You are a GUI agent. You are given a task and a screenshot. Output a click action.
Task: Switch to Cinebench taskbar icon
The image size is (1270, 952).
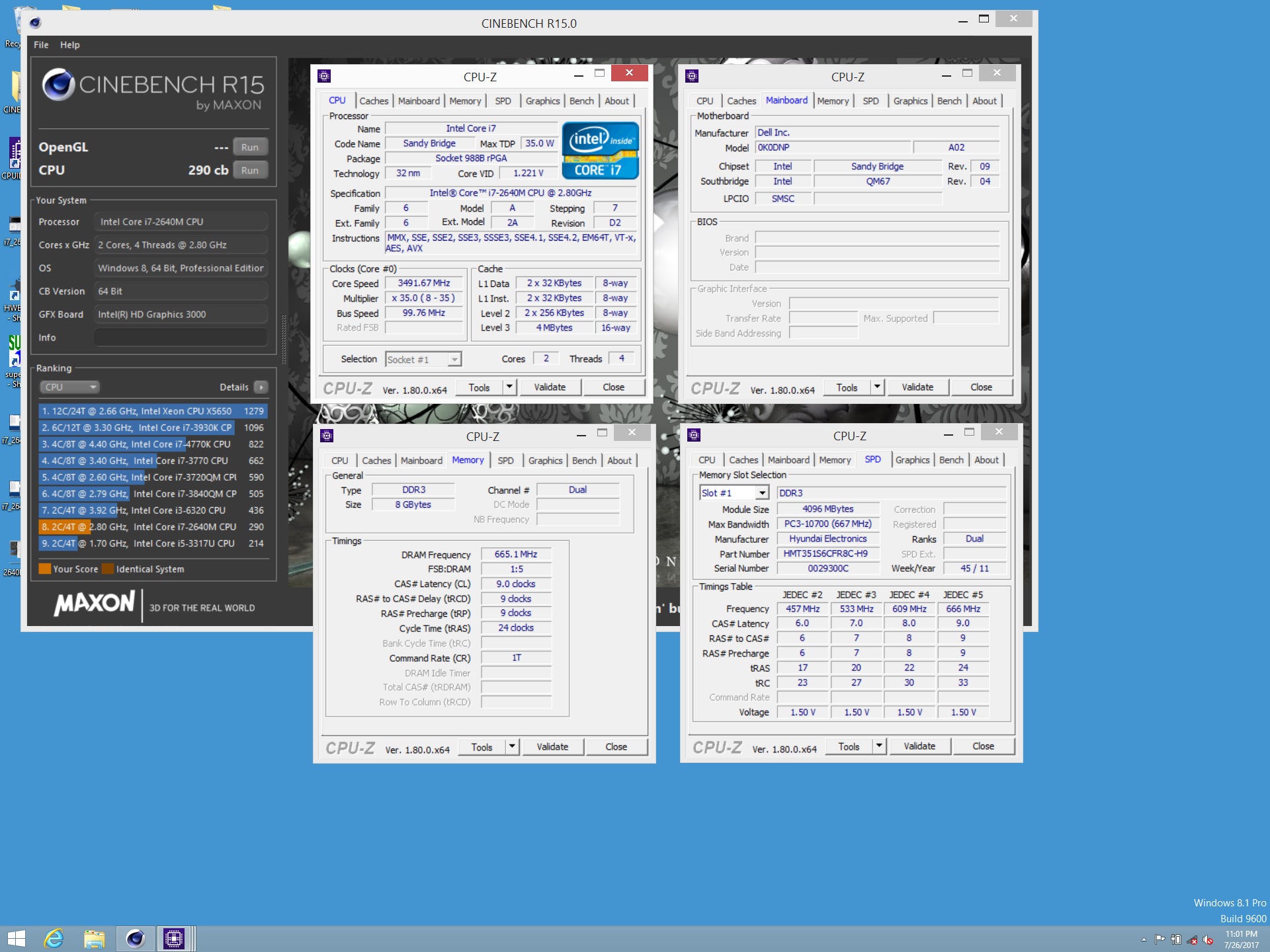[136, 939]
